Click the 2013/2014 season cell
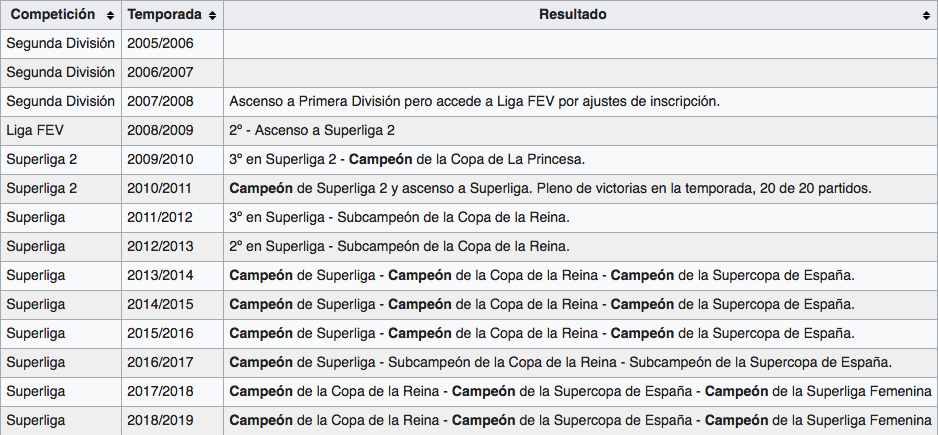 click(160, 276)
